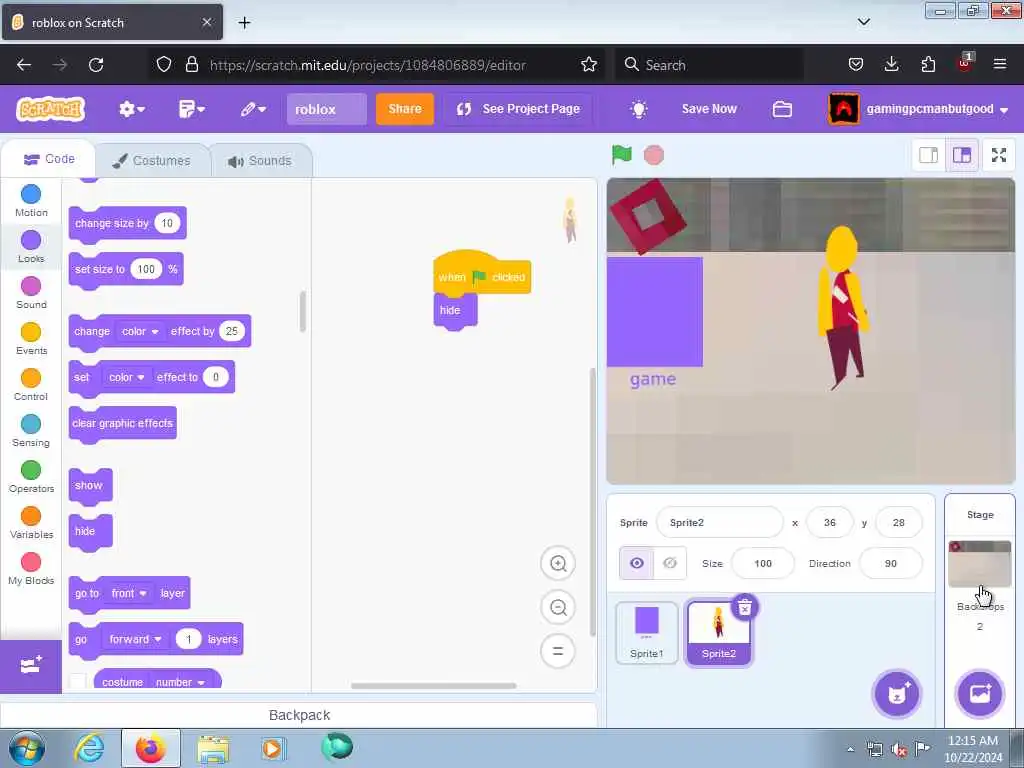Open the File menu icon

click(x=191, y=109)
